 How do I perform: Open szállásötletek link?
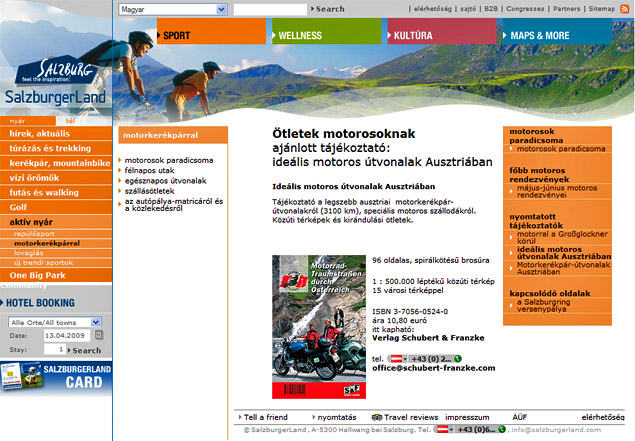click(x=149, y=191)
